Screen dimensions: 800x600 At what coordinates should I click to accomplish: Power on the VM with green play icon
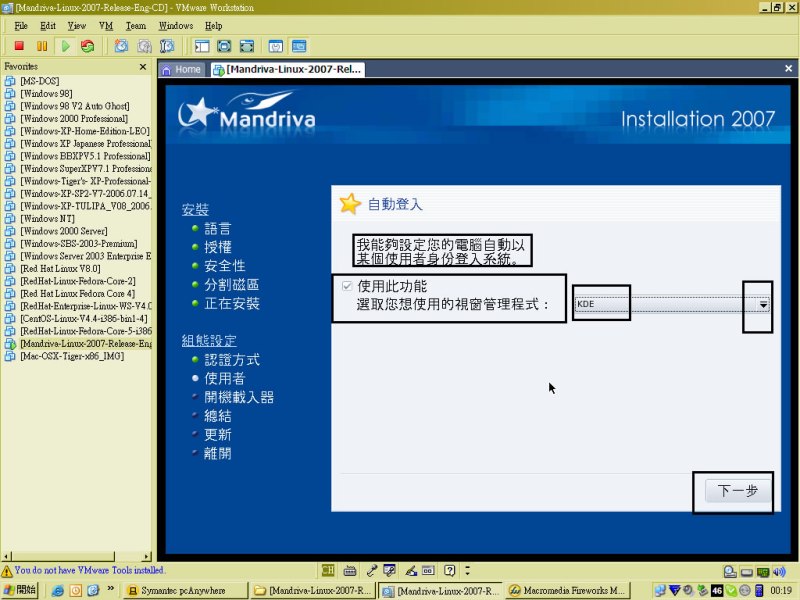(65, 46)
